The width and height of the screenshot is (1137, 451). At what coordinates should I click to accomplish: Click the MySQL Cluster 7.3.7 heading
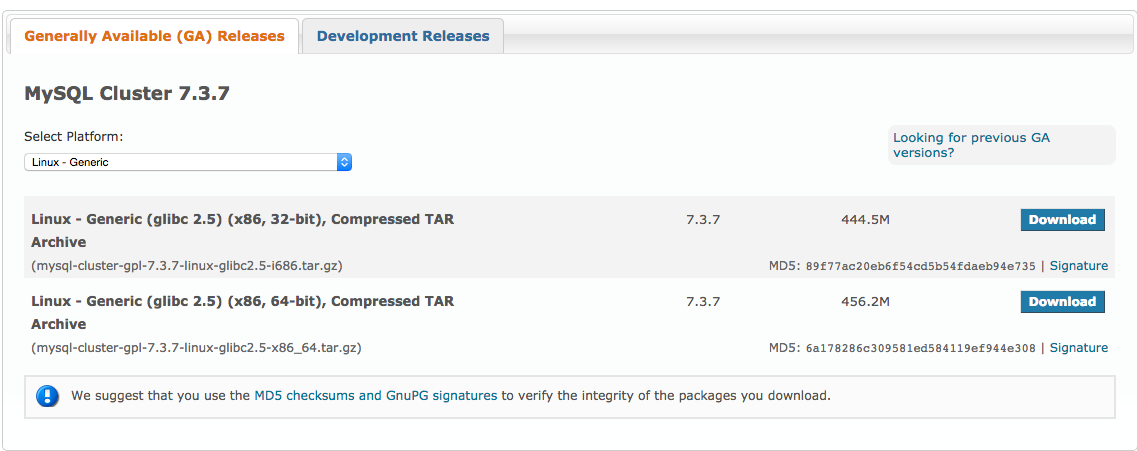tap(127, 94)
